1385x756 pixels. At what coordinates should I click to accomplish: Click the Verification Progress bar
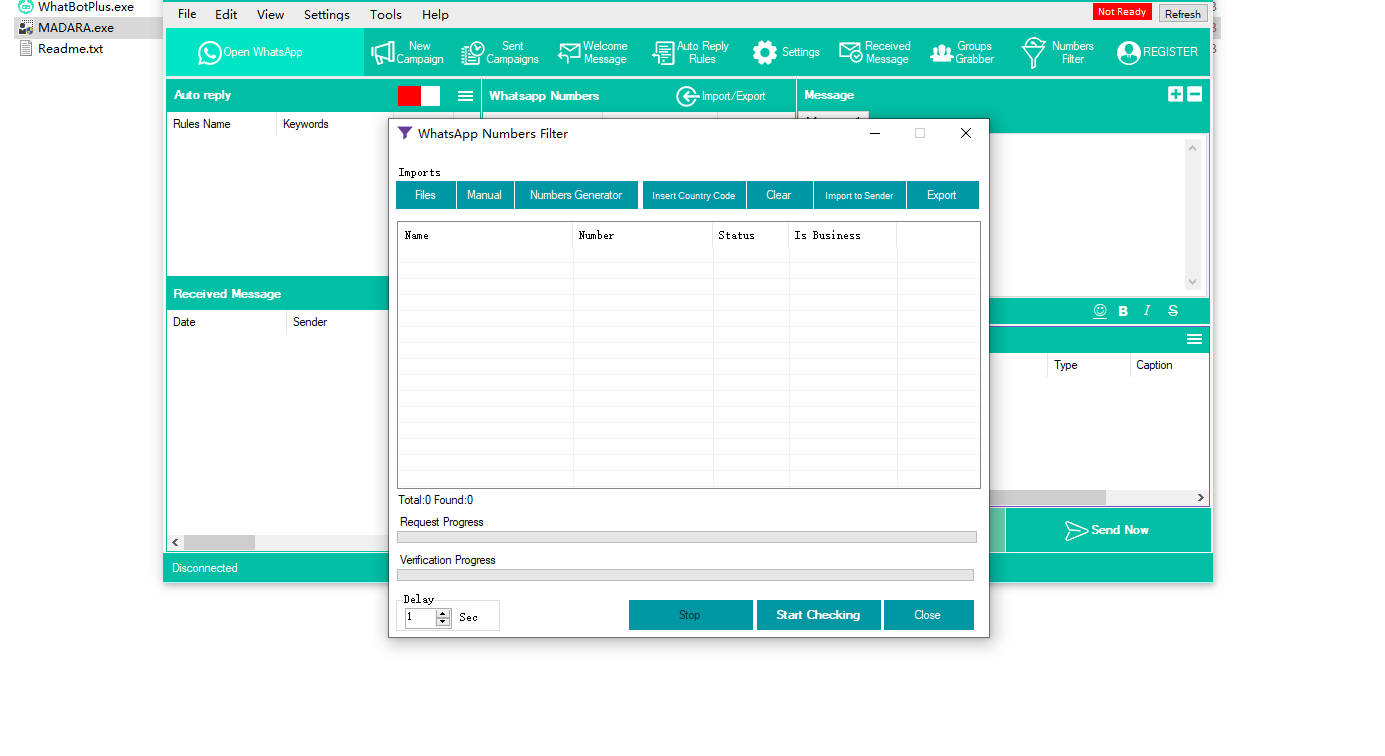pyautogui.click(x=685, y=575)
